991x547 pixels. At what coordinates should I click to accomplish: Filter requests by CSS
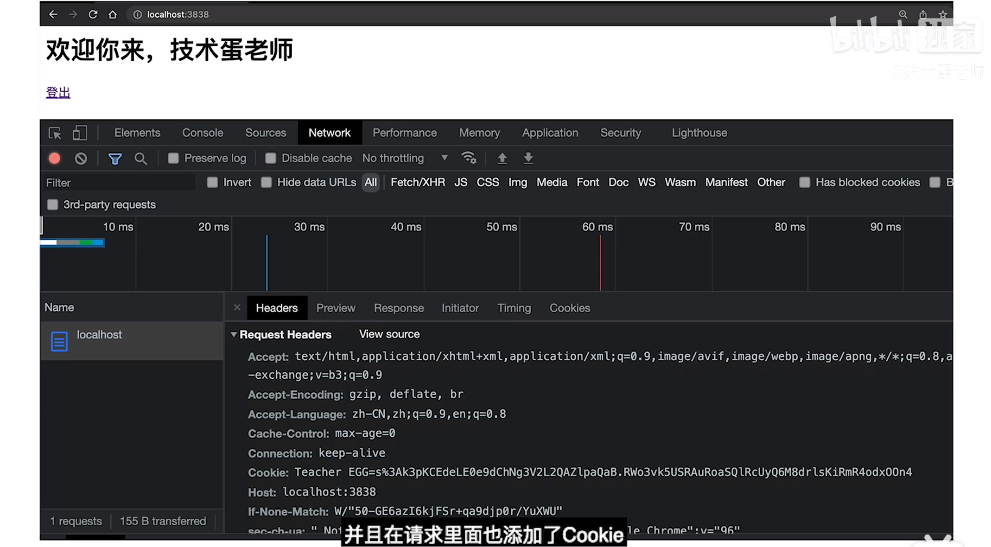(488, 182)
